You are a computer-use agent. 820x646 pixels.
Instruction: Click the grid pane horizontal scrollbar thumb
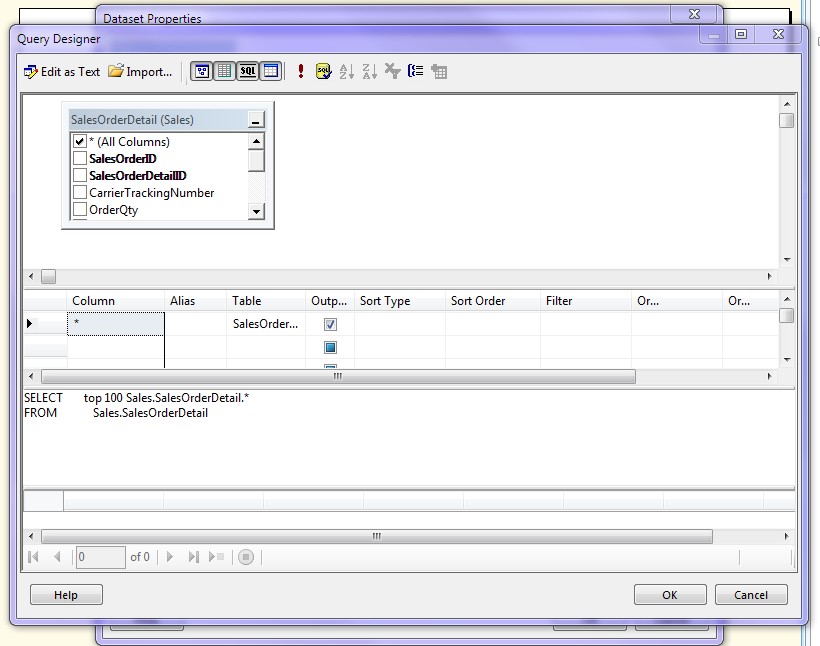coord(338,376)
